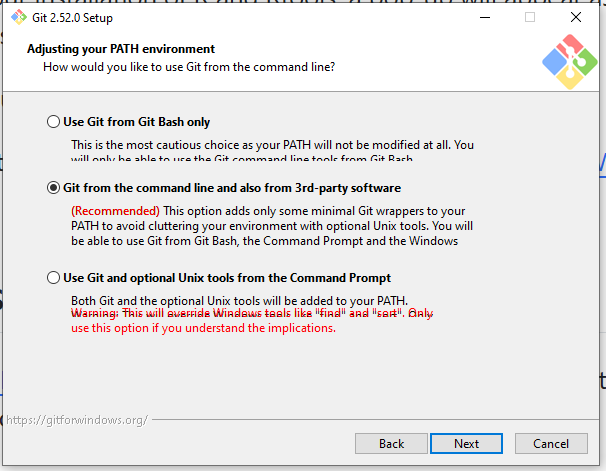The image size is (606, 471).
Task: Go to the previous step with Back
Action: click(x=391, y=443)
